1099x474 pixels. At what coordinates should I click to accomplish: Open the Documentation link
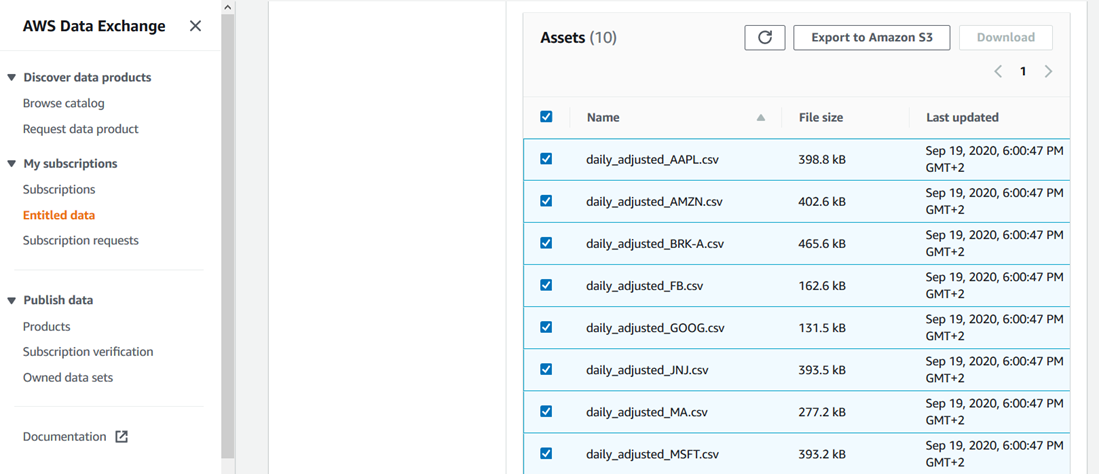64,436
